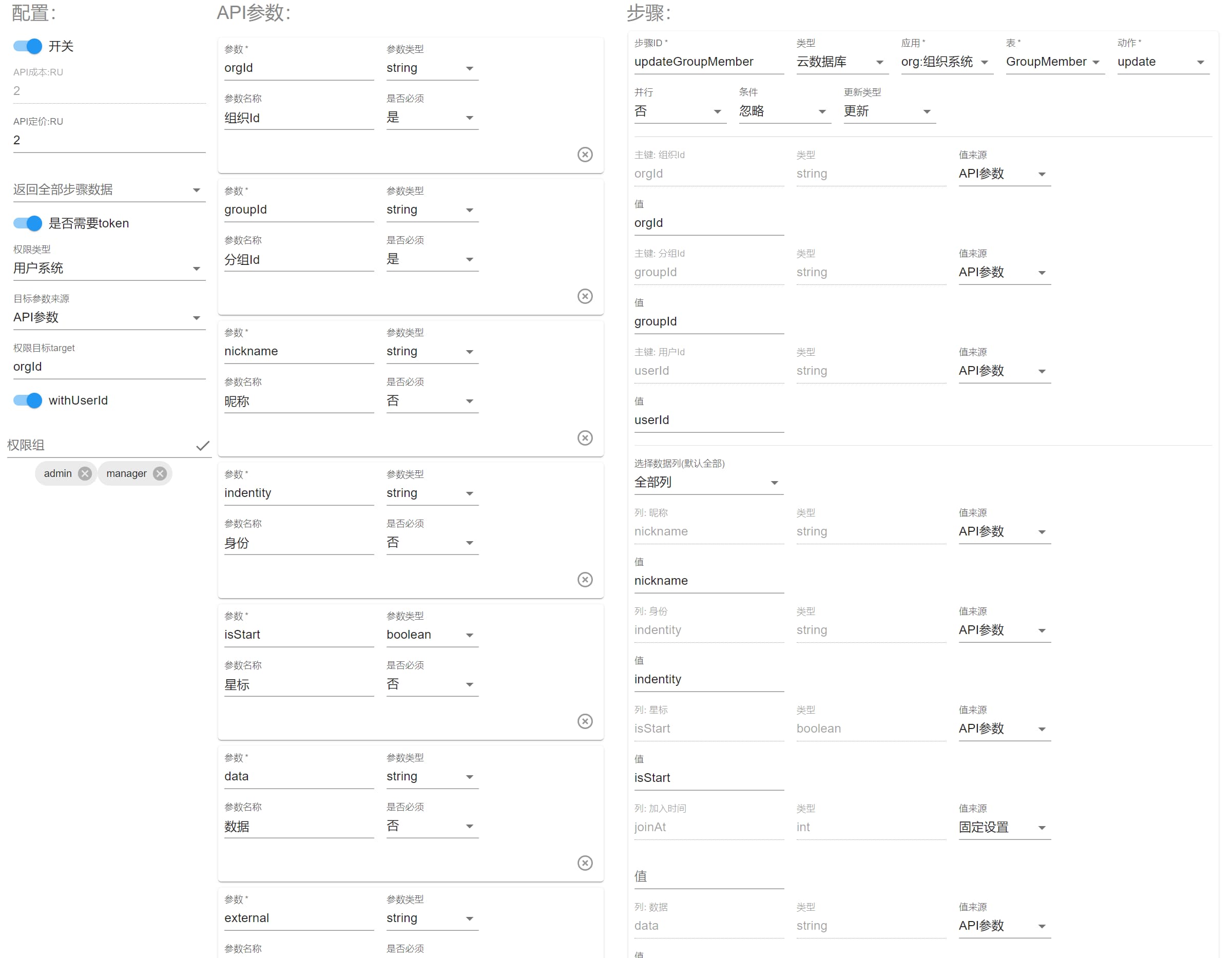
Task: Remove the admin permission chip
Action: click(x=85, y=473)
